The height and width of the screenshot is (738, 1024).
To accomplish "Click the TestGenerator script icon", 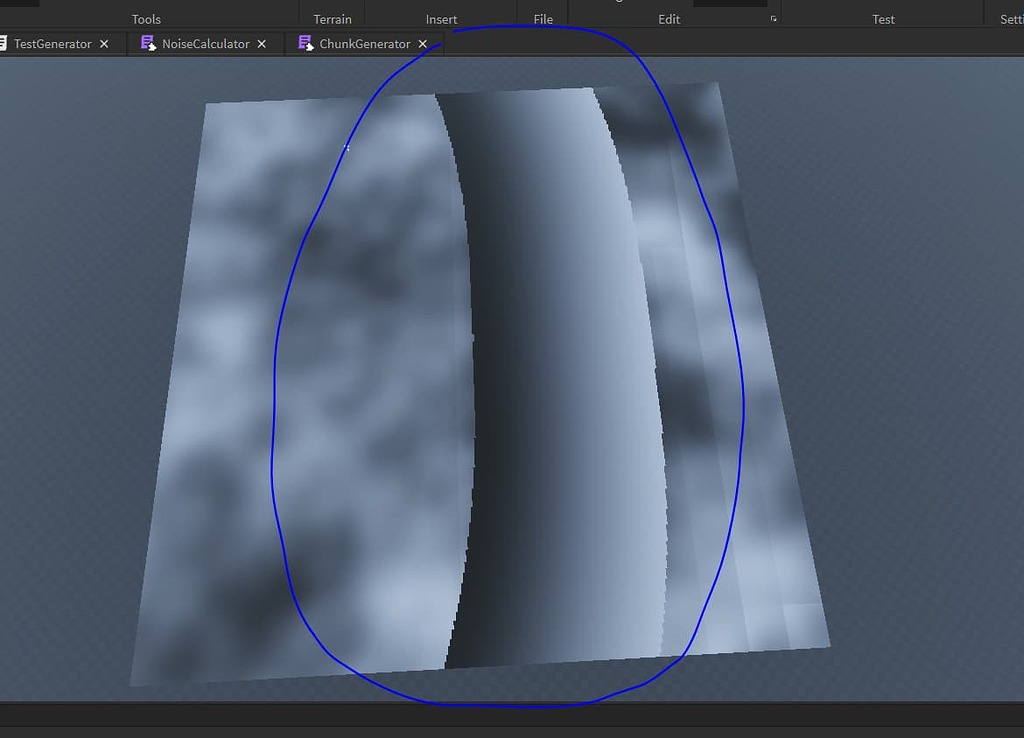I will 4,43.
